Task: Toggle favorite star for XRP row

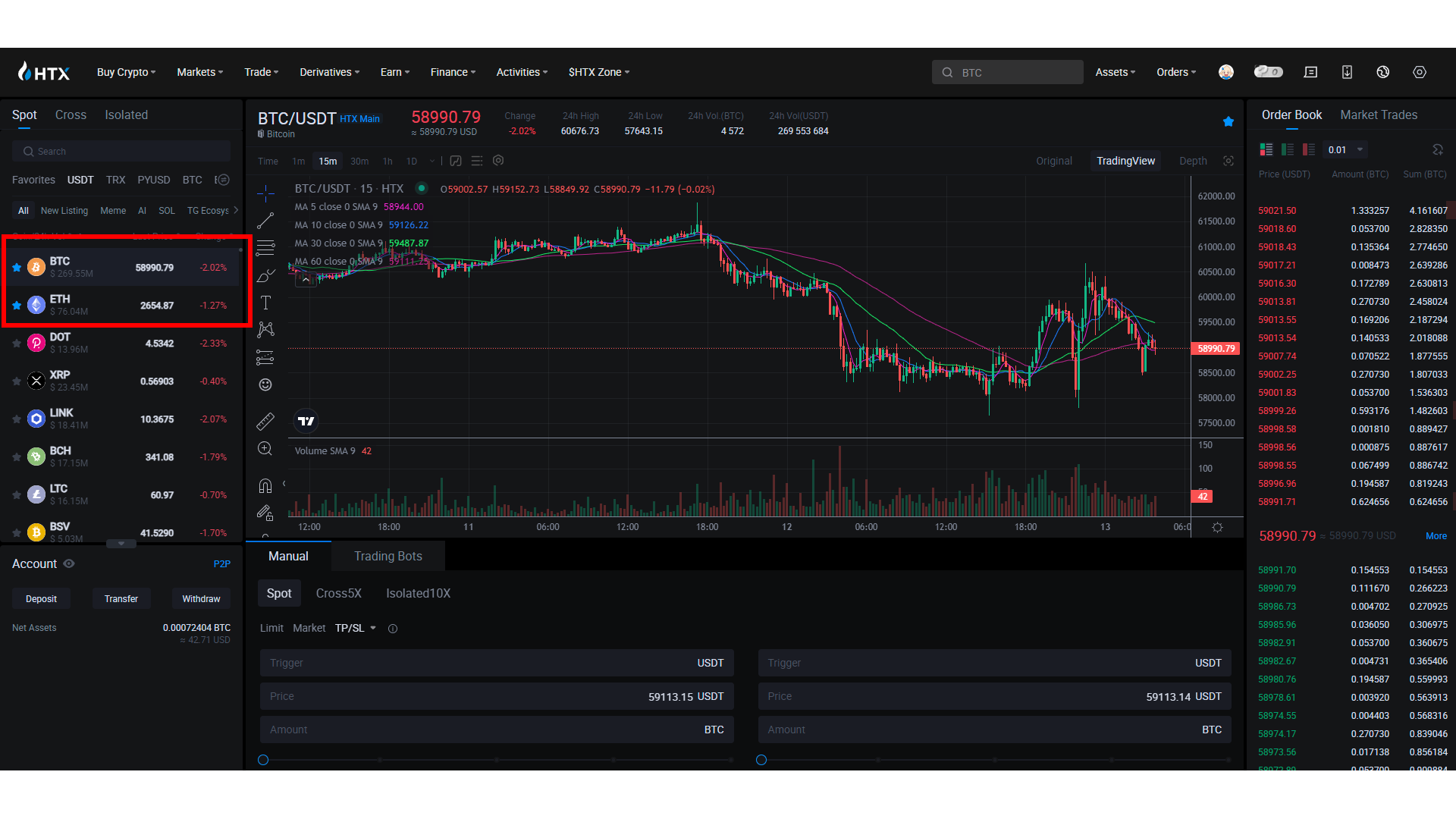Action: pos(17,381)
